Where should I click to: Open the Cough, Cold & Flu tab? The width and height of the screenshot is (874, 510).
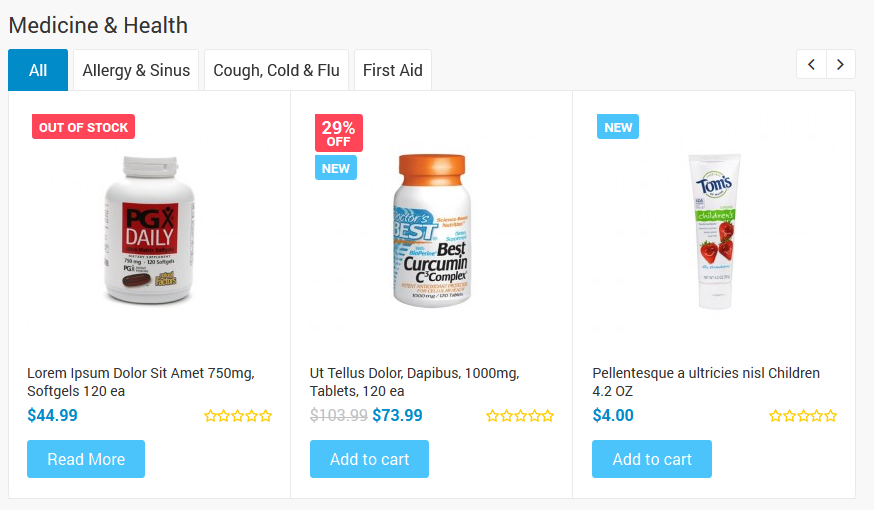276,70
